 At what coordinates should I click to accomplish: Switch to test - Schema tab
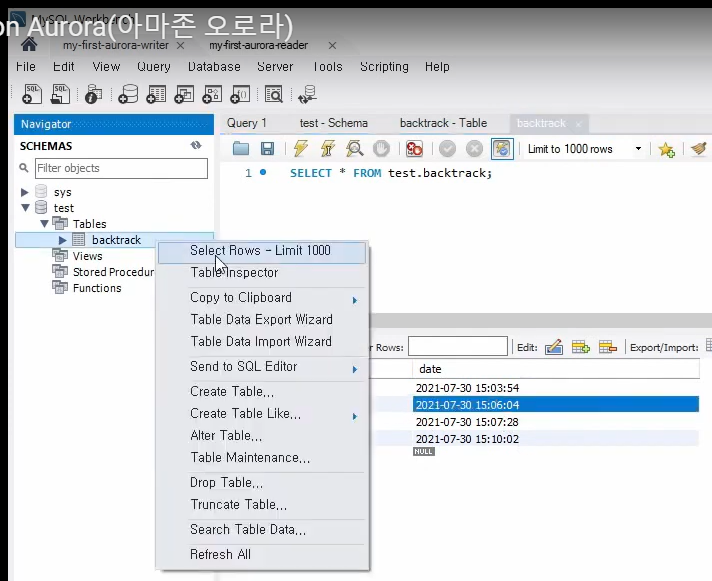pos(333,123)
